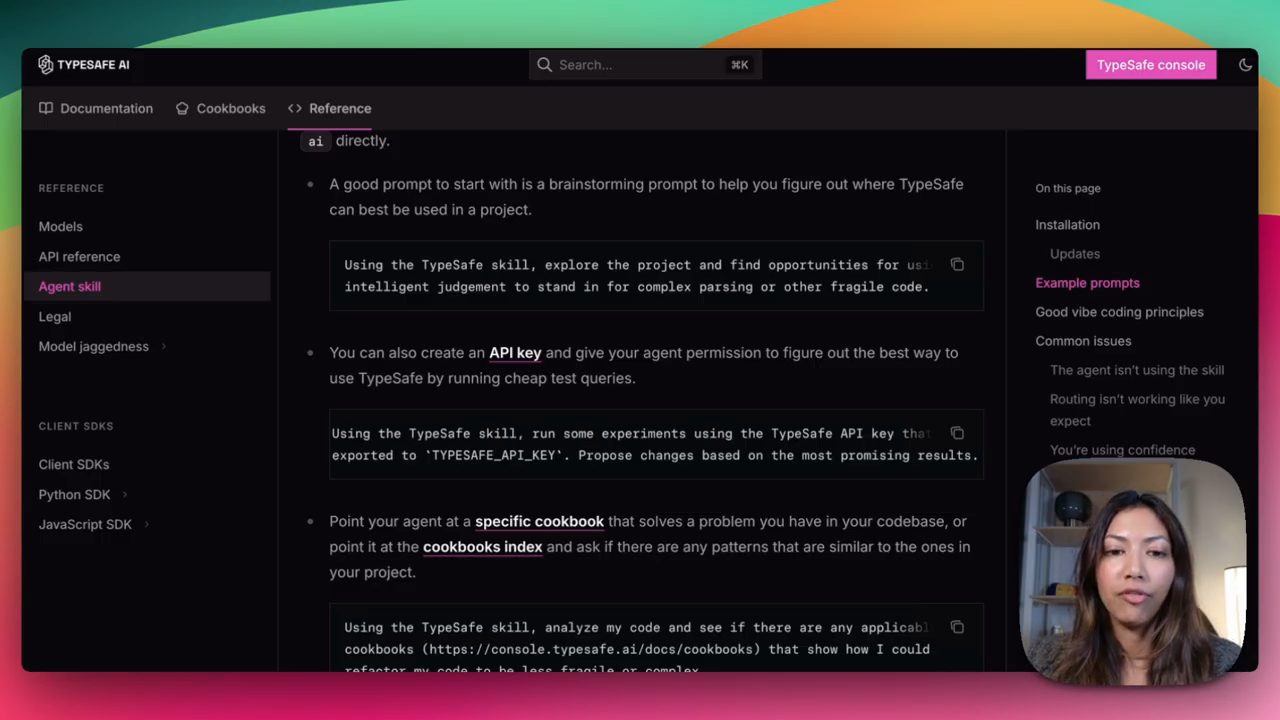Jump to Common issues section

pyautogui.click(x=1083, y=341)
